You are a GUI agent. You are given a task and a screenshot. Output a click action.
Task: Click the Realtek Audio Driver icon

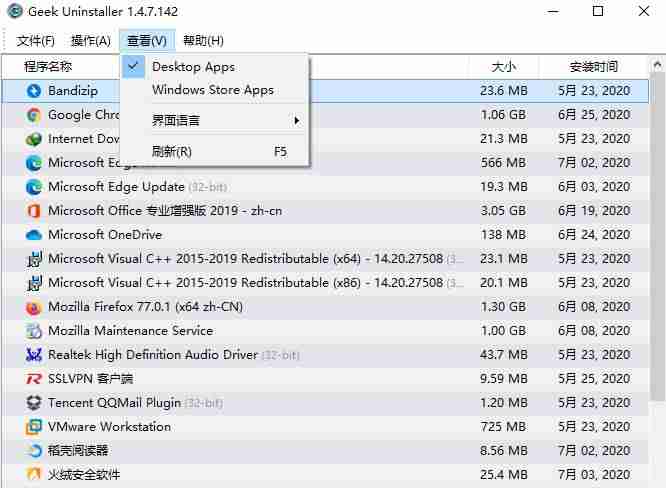click(34, 355)
